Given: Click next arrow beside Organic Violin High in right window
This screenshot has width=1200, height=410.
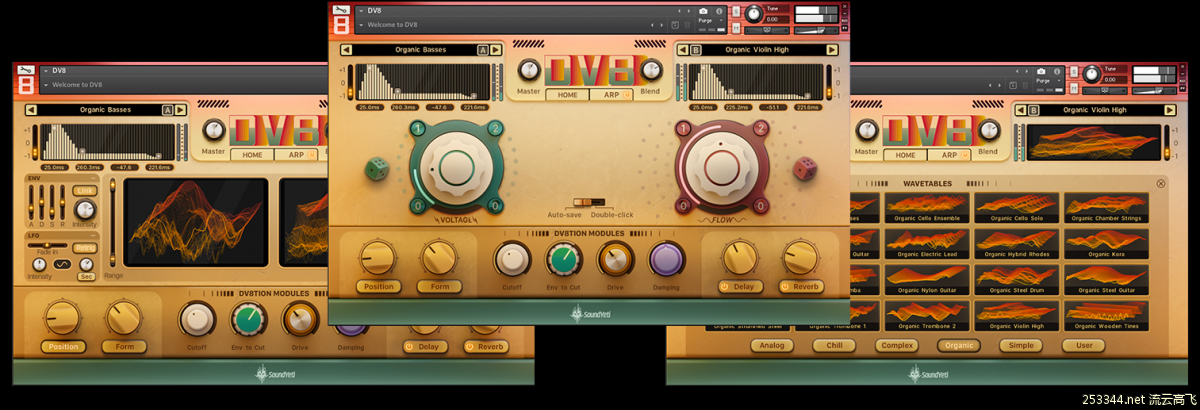Looking at the screenshot, I should pyautogui.click(x=1169, y=110).
